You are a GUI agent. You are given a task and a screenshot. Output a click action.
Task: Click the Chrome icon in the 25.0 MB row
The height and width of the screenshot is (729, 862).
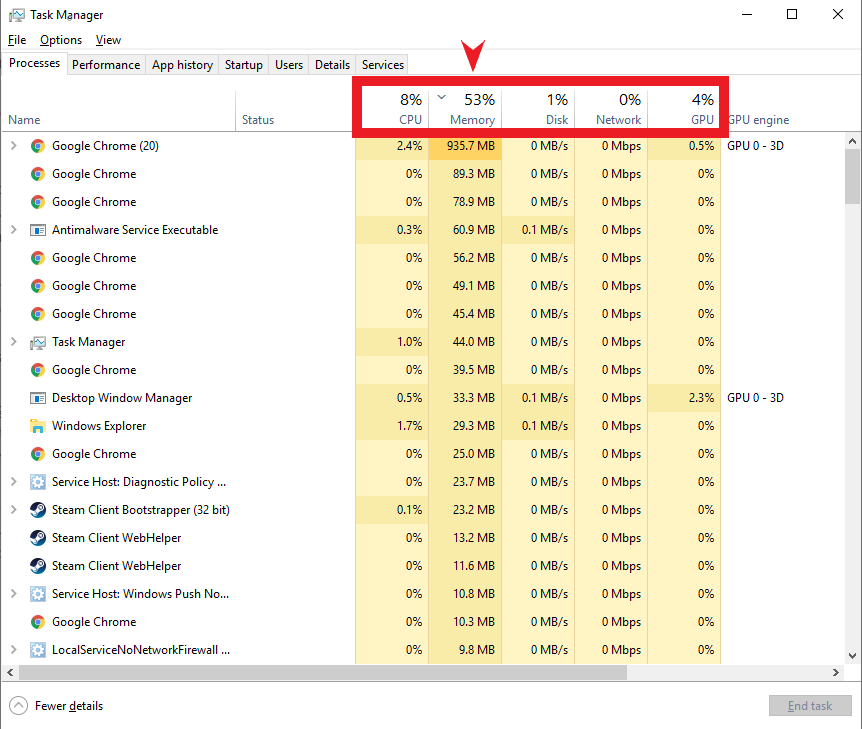37,454
